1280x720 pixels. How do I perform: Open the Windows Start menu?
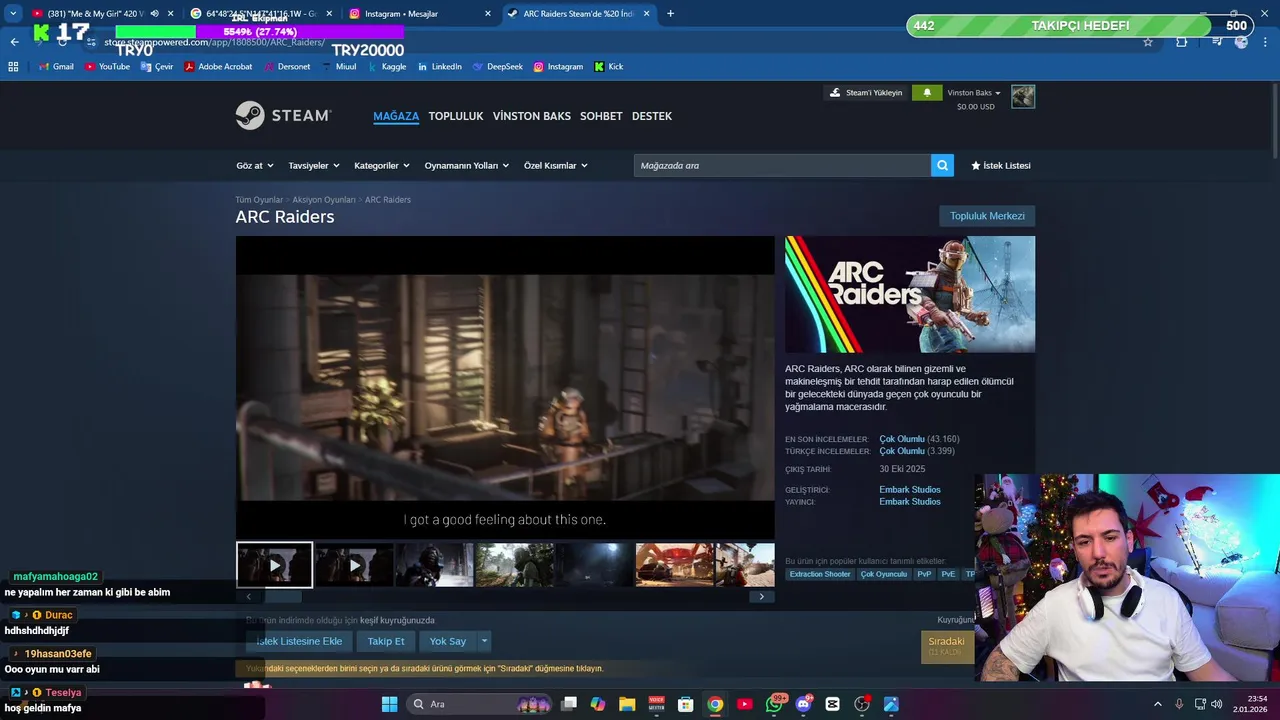[389, 704]
